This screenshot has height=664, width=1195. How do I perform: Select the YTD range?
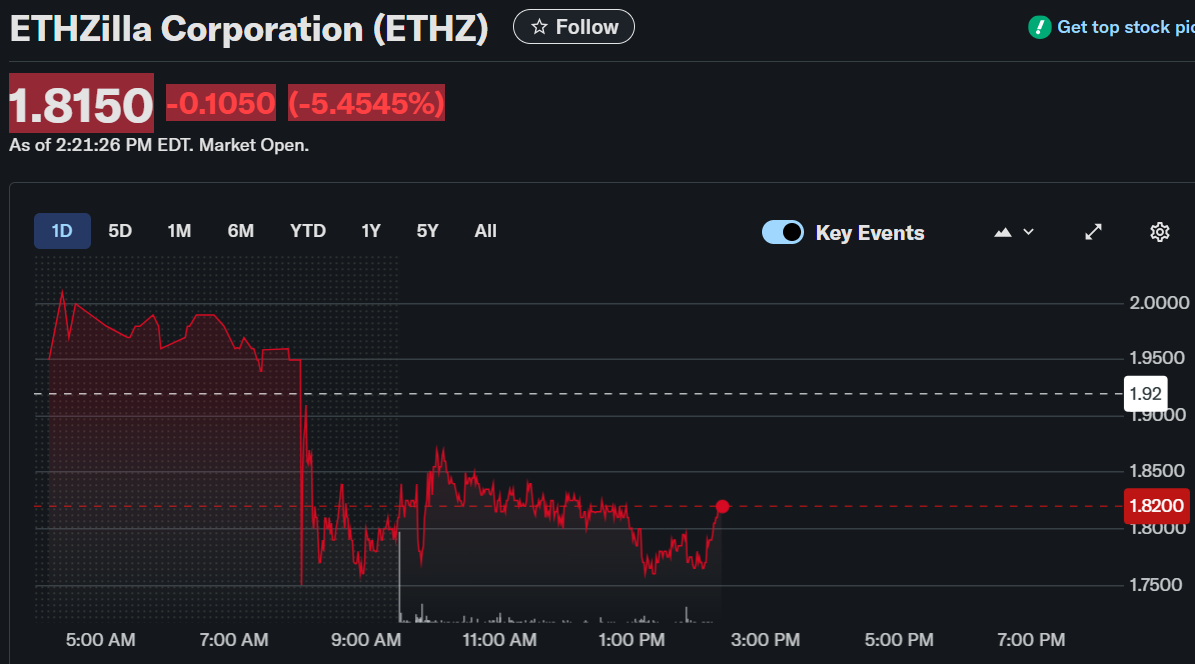coord(308,231)
